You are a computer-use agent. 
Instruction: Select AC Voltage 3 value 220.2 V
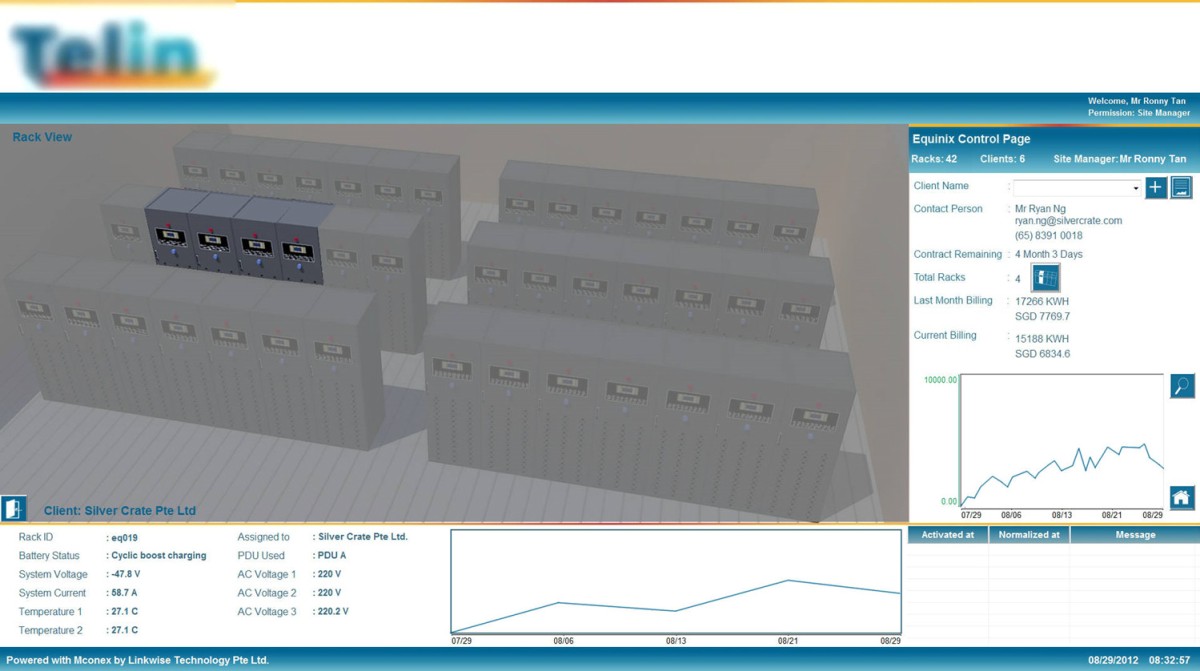333,611
